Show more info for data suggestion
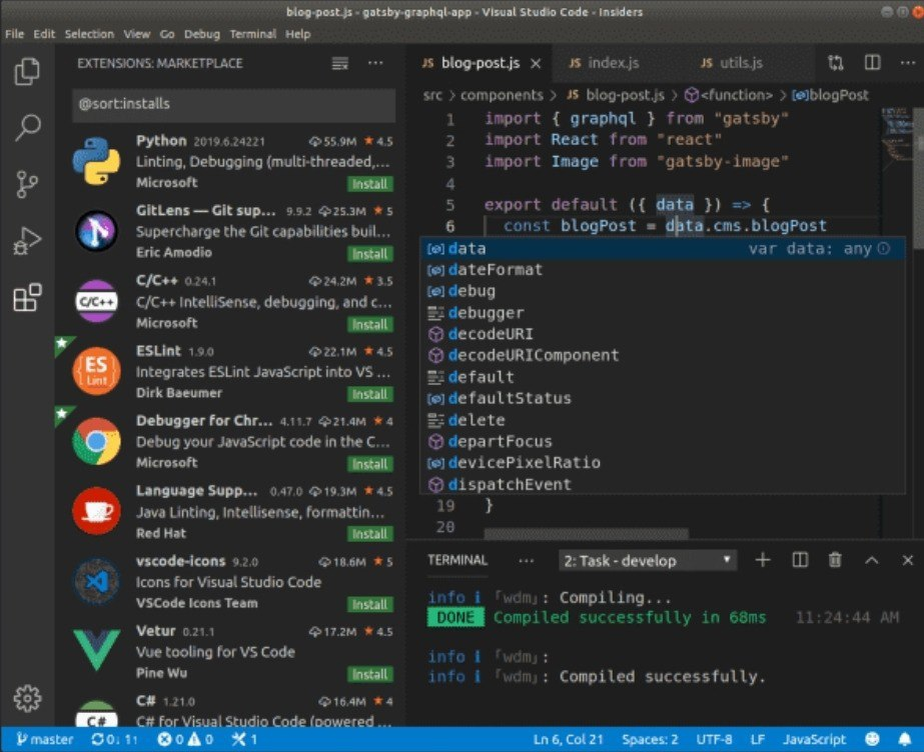The image size is (924, 752). (x=883, y=249)
